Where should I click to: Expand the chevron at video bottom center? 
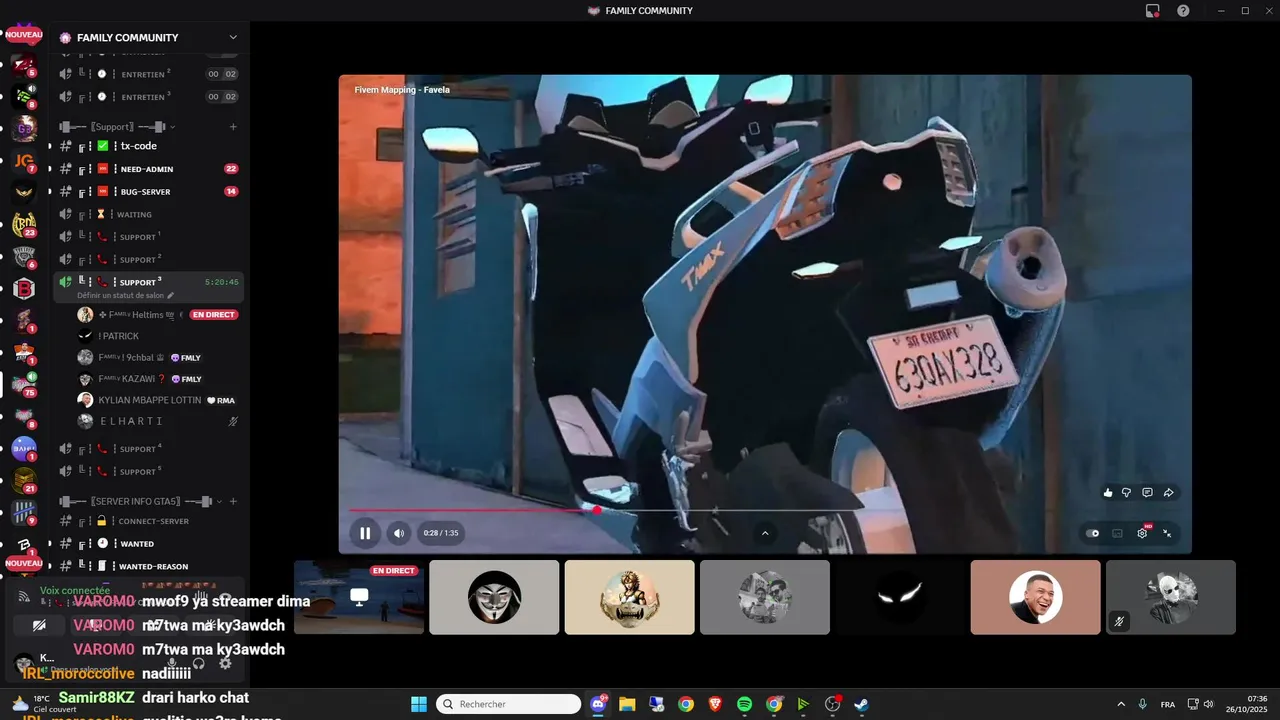coord(765,533)
